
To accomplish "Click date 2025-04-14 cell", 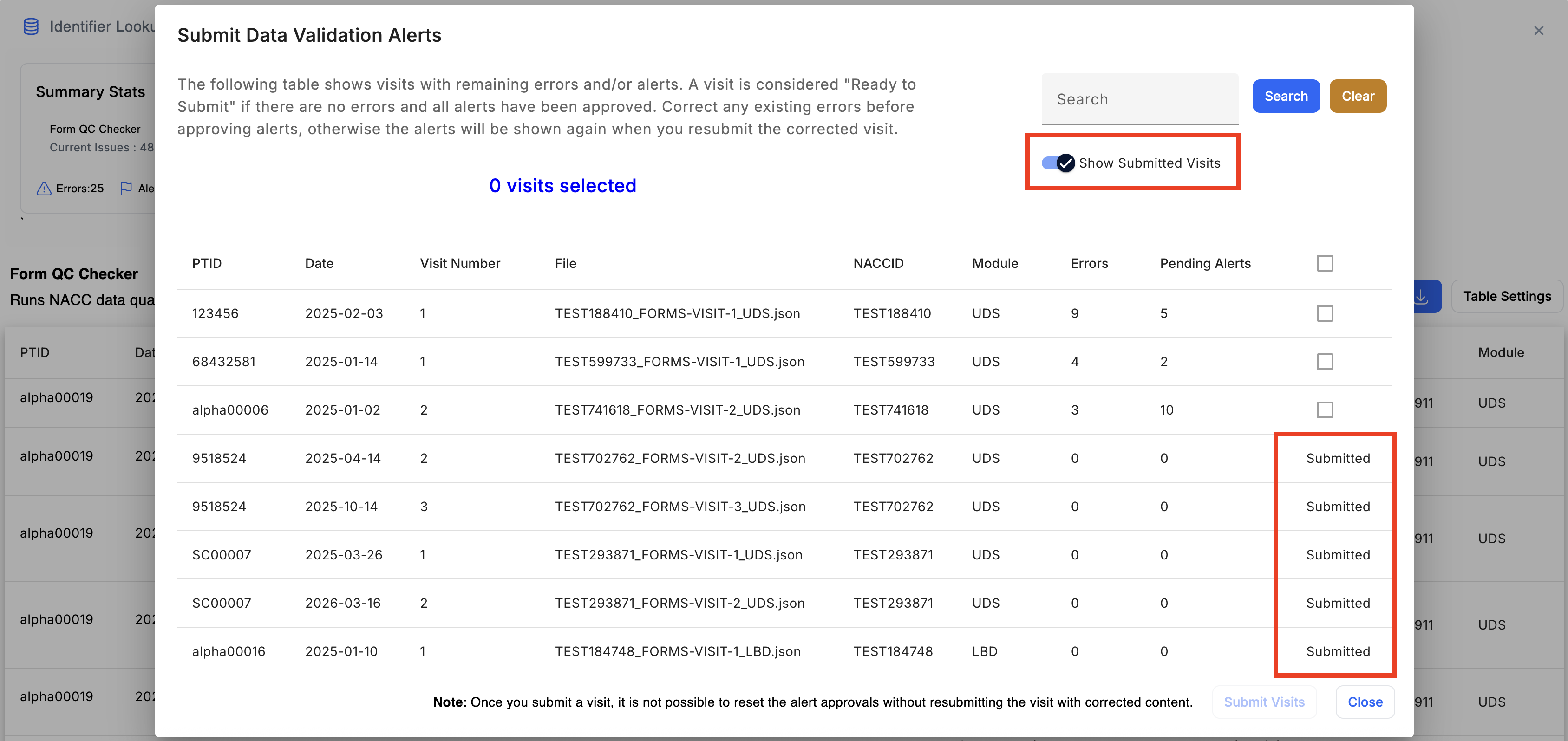I will tap(343, 458).
